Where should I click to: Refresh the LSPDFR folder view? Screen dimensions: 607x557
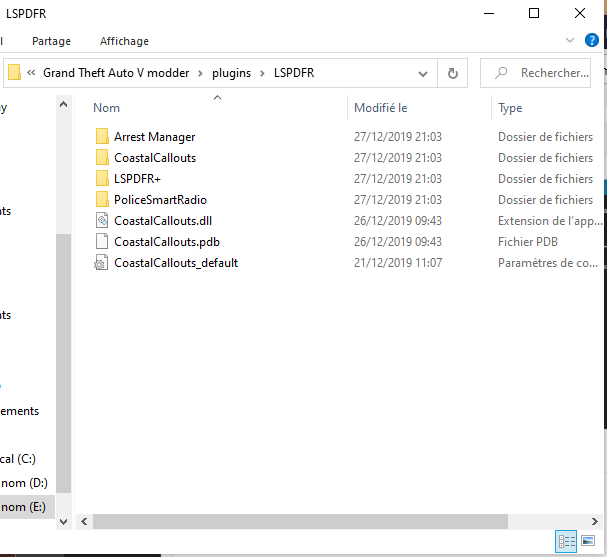pyautogui.click(x=453, y=73)
